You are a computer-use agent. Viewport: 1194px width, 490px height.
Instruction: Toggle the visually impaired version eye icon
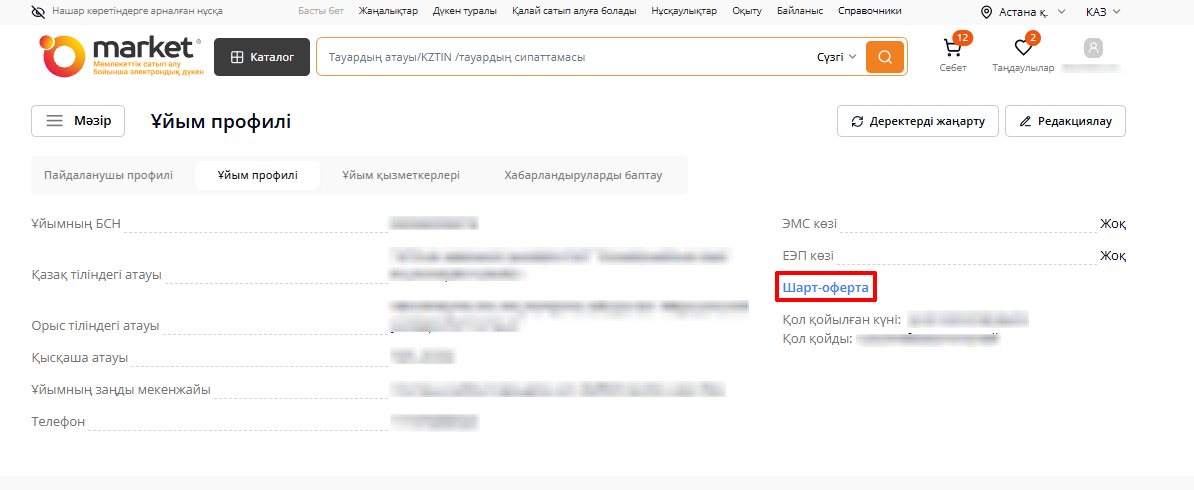(x=38, y=11)
